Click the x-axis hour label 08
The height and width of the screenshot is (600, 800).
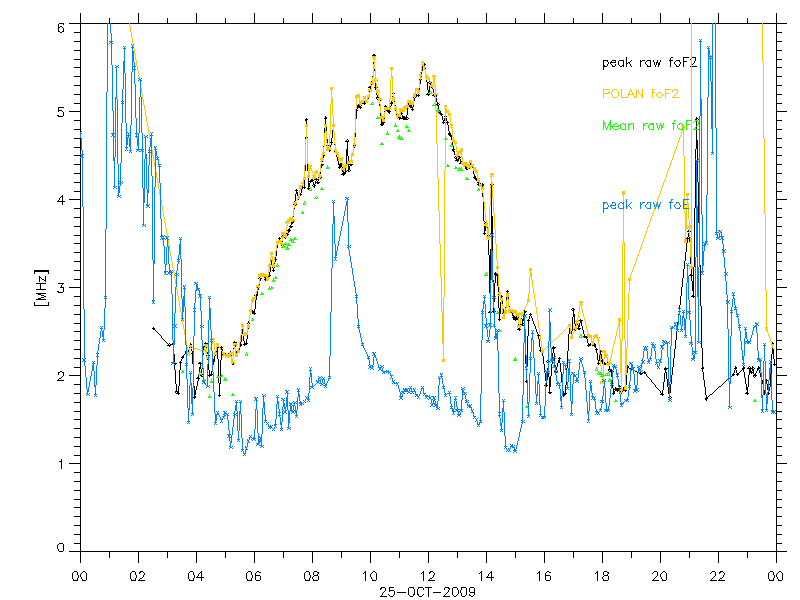tap(312, 577)
